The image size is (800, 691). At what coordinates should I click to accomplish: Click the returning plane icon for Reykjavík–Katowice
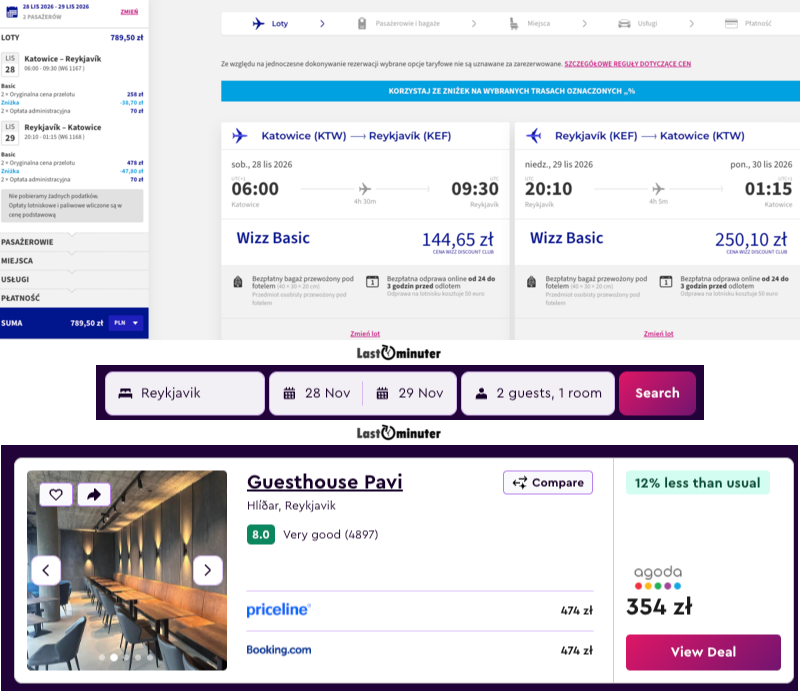click(x=533, y=136)
